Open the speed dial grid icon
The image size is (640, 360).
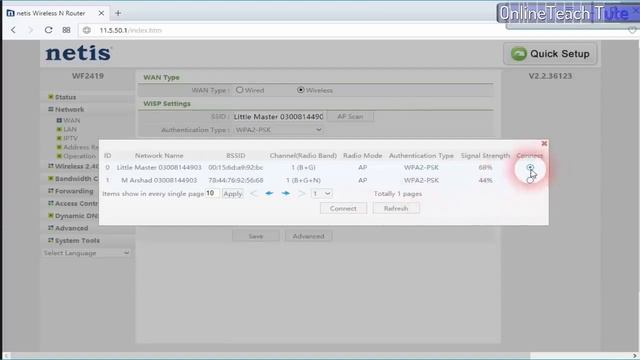pos(67,30)
